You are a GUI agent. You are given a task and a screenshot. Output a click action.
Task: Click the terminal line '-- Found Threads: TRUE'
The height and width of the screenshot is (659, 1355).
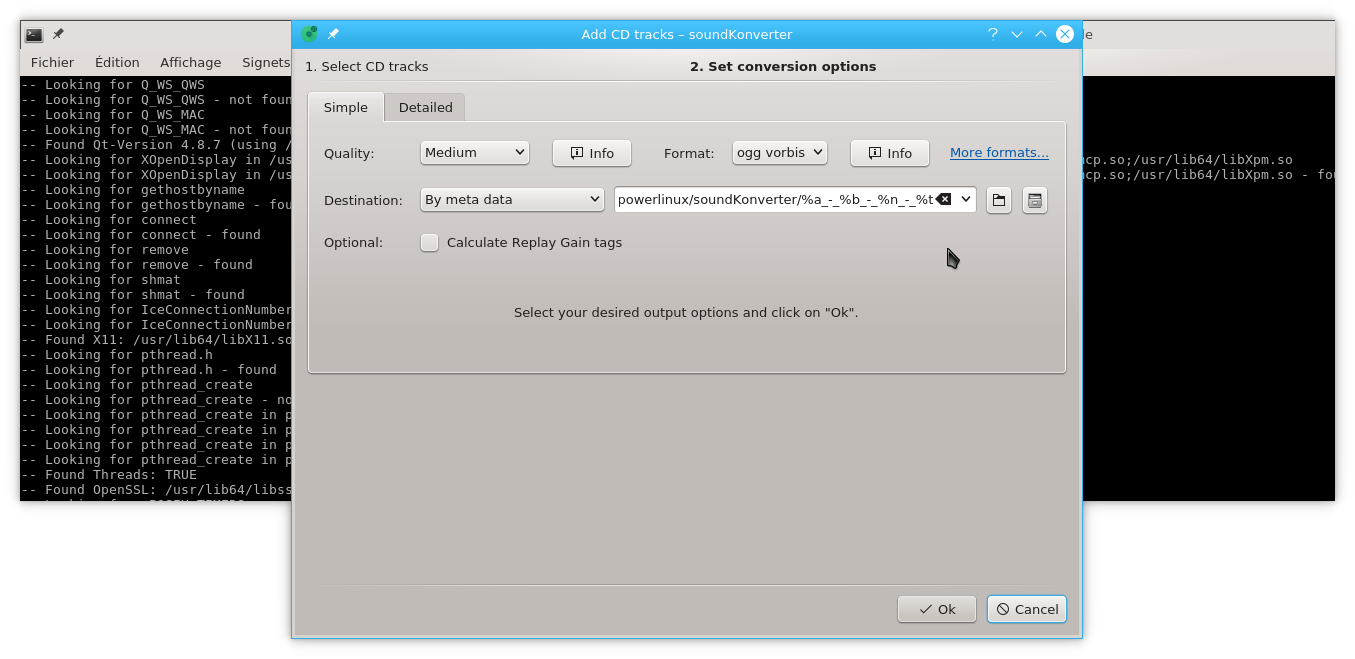pyautogui.click(x=109, y=475)
